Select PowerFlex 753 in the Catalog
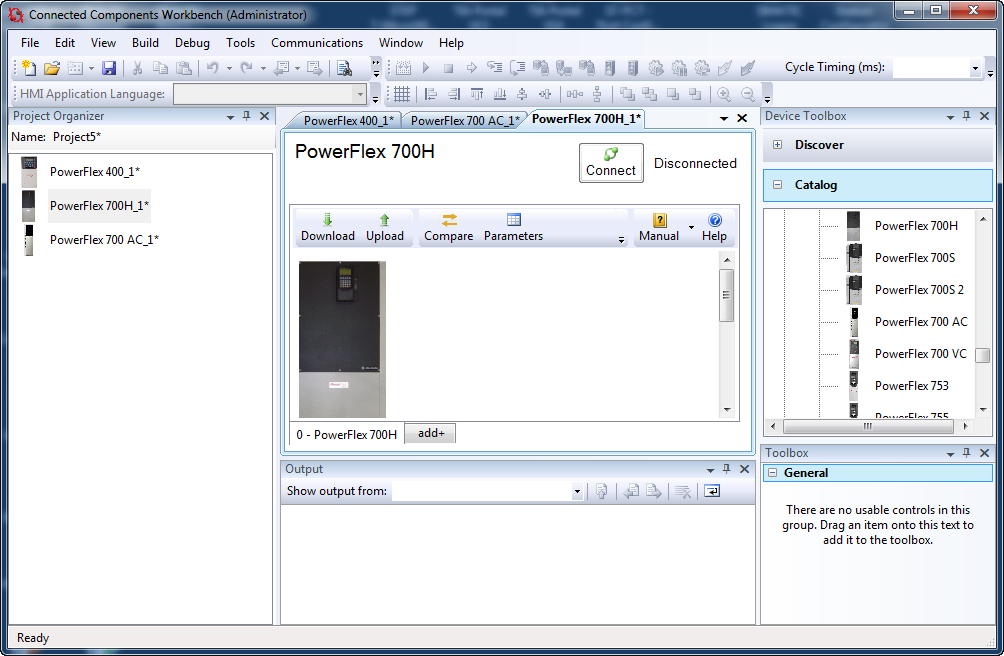Image resolution: width=1004 pixels, height=656 pixels. (x=912, y=386)
